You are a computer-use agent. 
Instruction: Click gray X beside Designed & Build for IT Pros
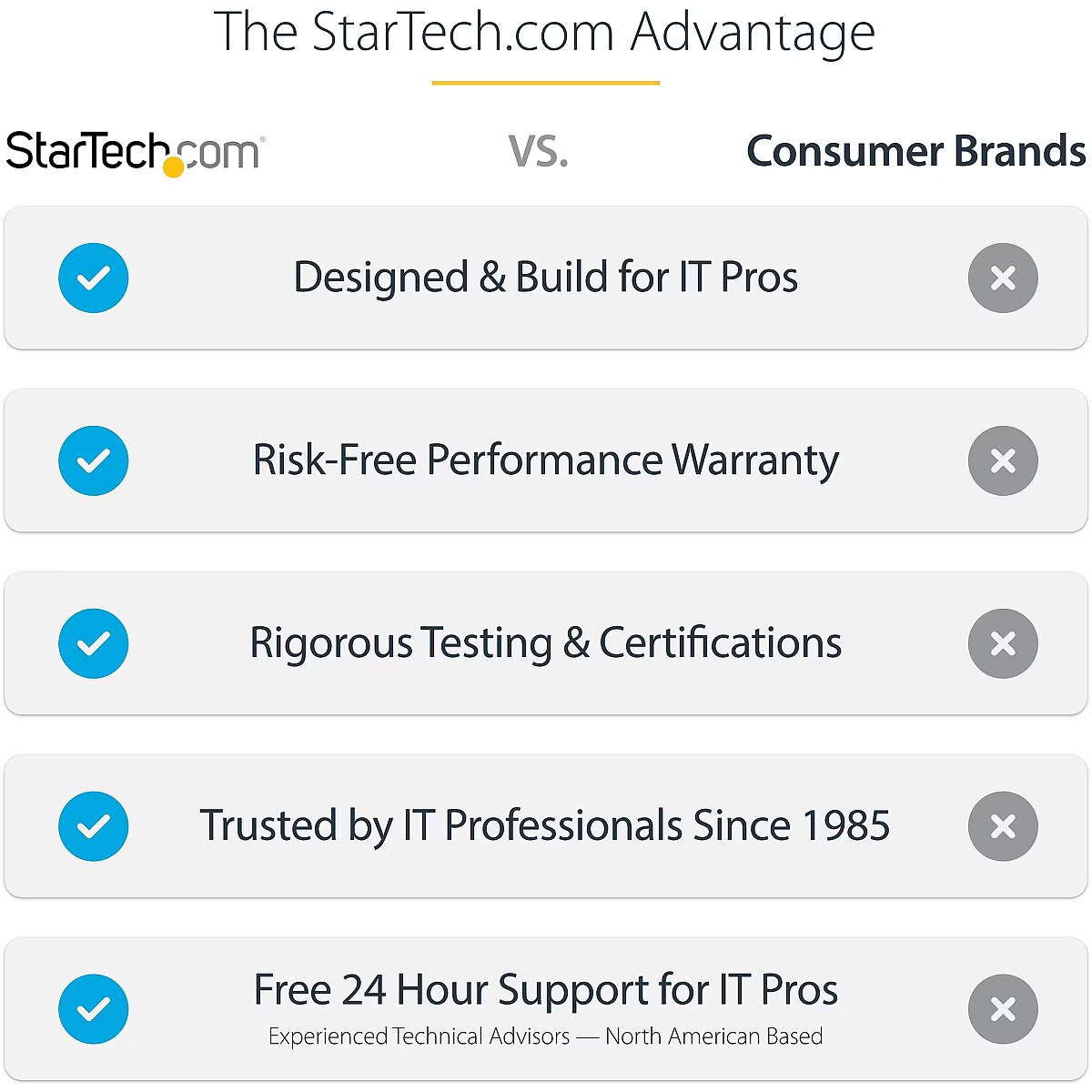tap(1003, 278)
